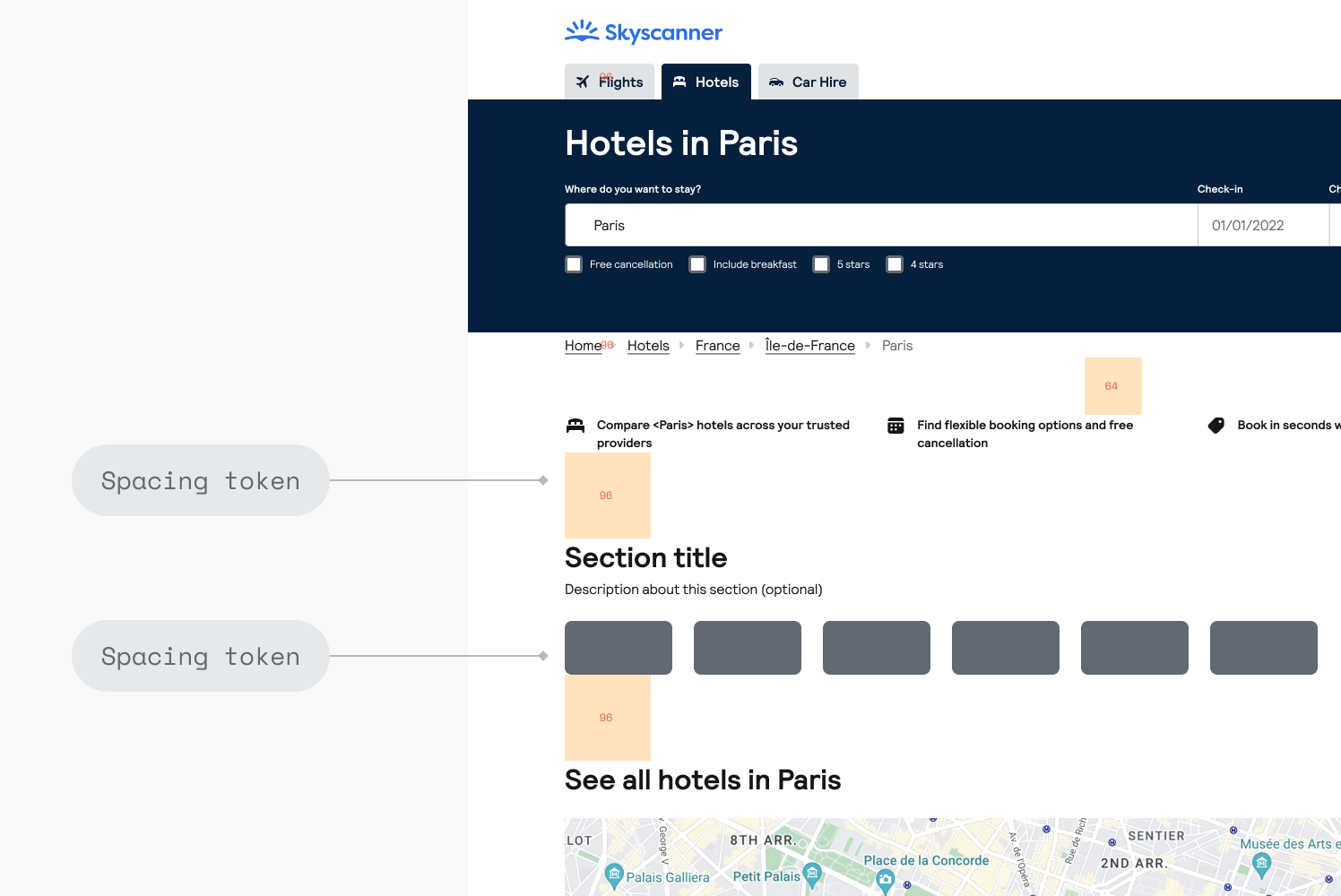Viewport: 1341px width, 896px height.
Task: Click the "See all hotels in Paris" heading
Action: tap(703, 780)
